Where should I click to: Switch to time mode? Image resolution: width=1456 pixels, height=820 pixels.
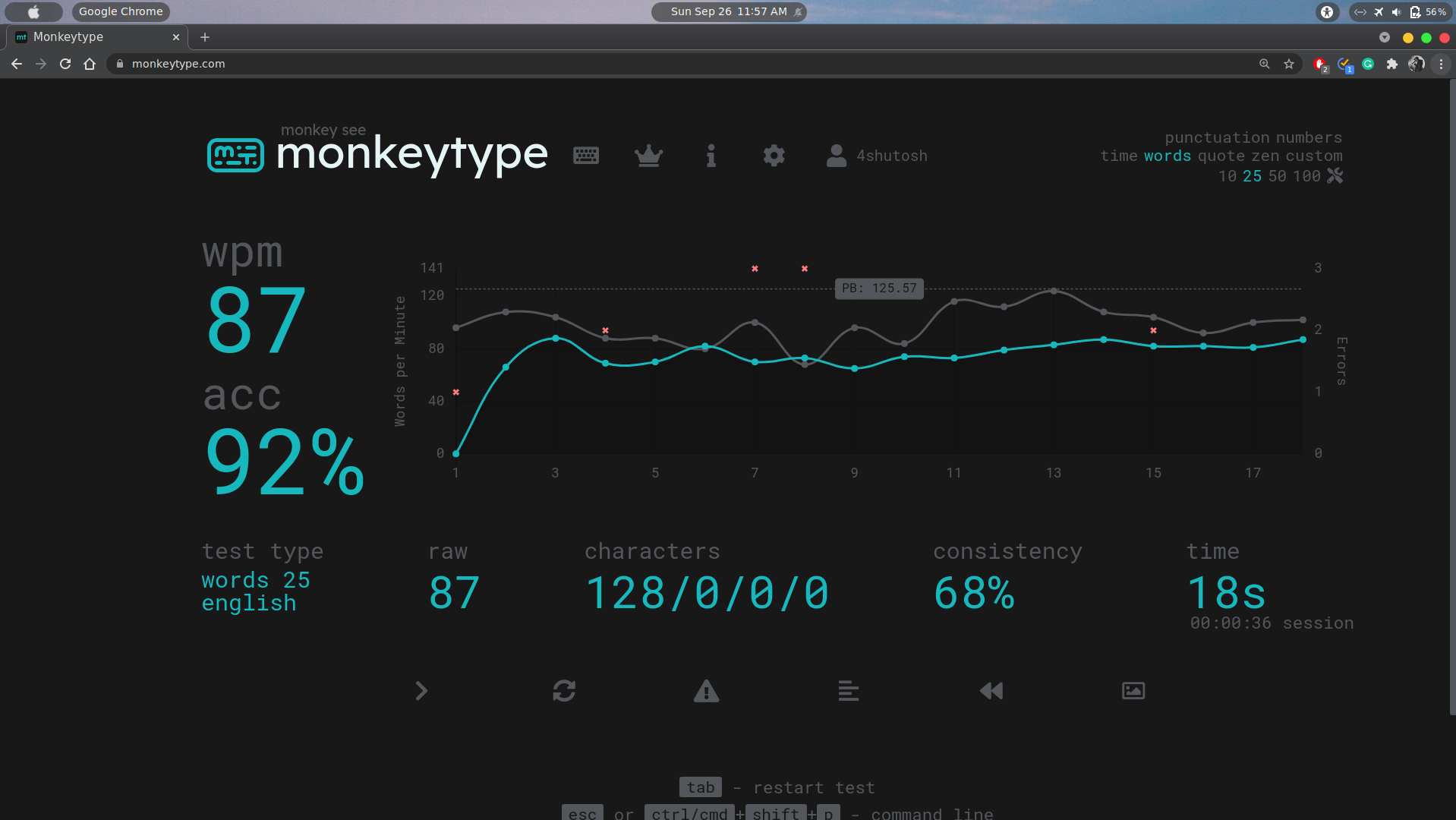coord(1120,156)
